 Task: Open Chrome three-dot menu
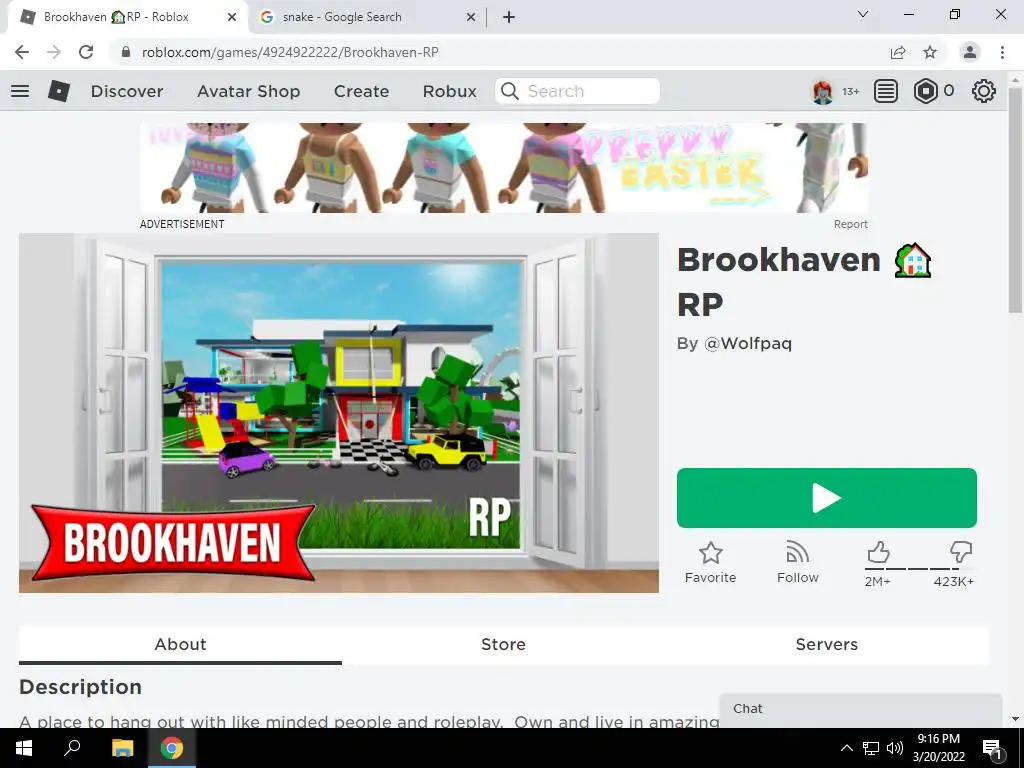pos(1002,52)
